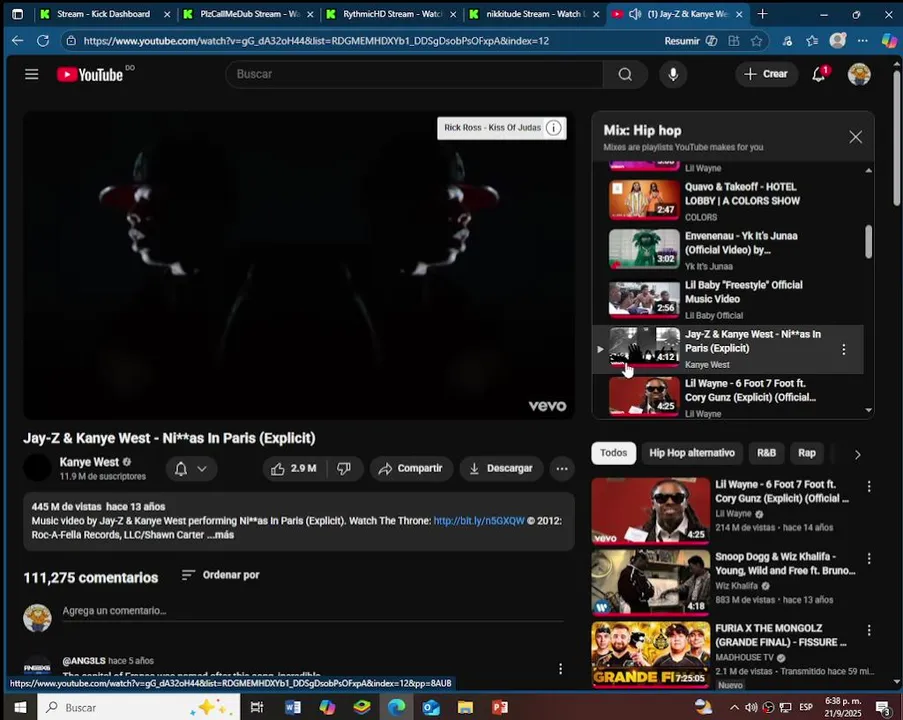Like the video with 2.9 M likes
The height and width of the screenshot is (720, 903).
294,468
